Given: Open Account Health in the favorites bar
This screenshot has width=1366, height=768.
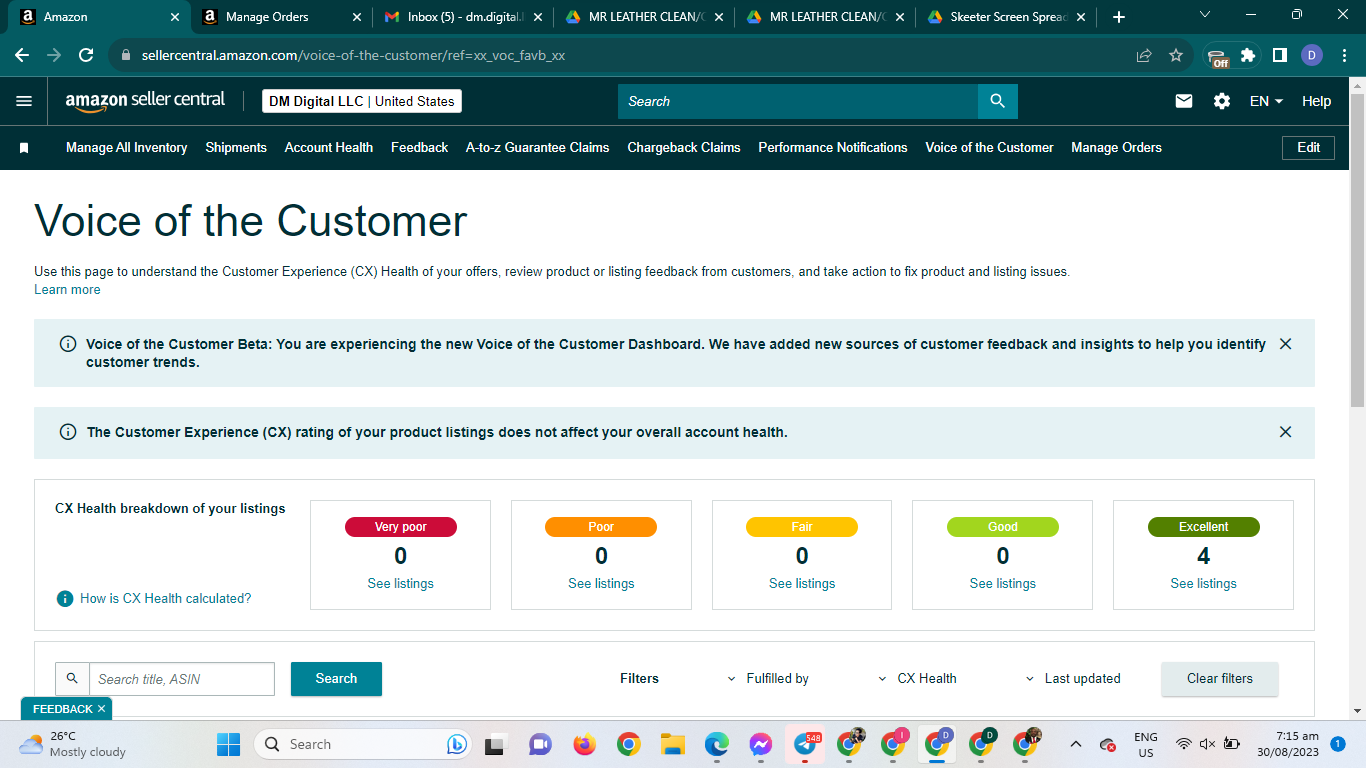Looking at the screenshot, I should pos(329,148).
